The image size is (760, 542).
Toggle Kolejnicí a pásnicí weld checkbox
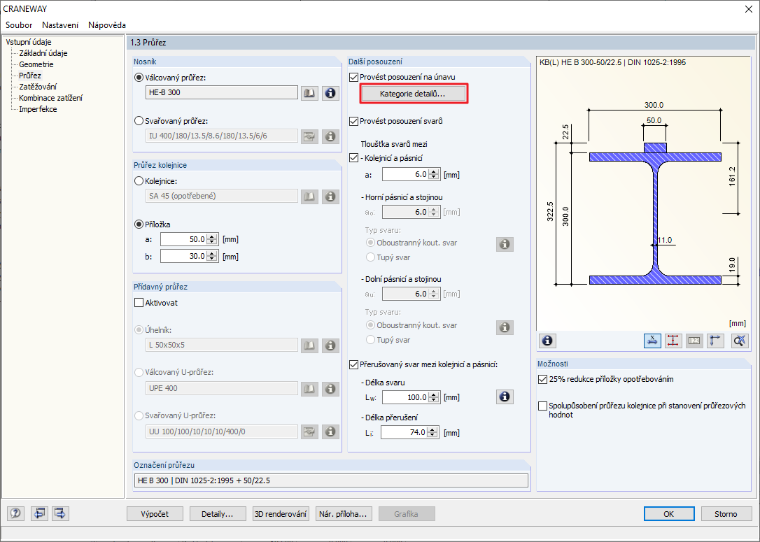(x=354, y=158)
